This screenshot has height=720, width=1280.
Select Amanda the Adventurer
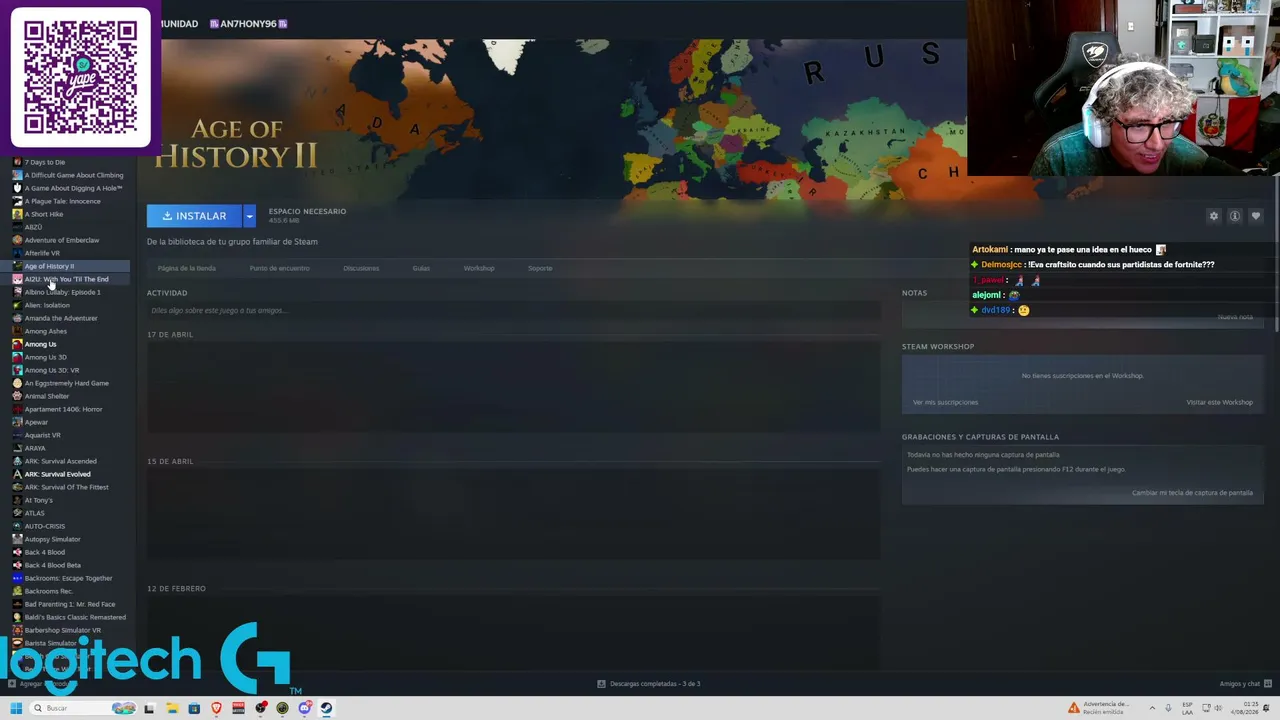(61, 318)
